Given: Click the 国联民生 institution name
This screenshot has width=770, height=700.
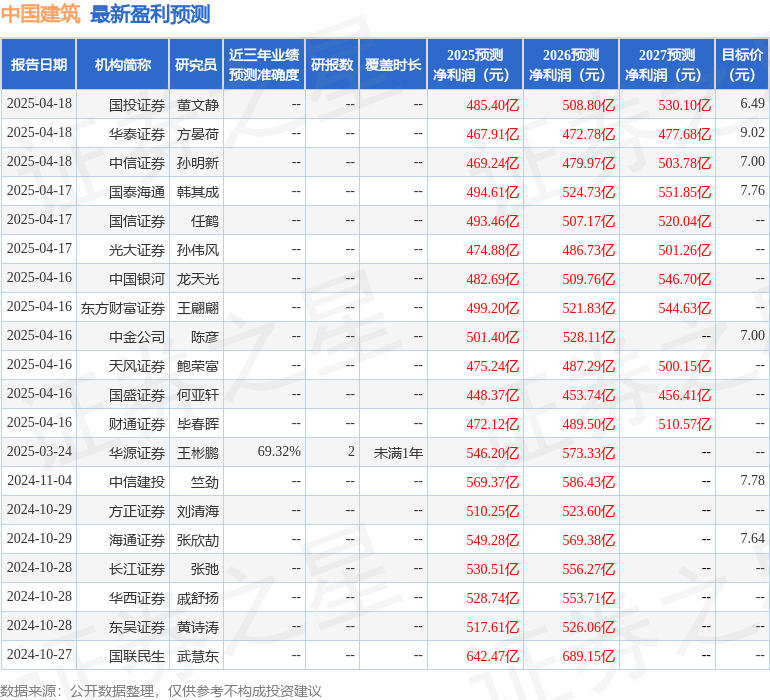Looking at the screenshot, I should point(137,656).
